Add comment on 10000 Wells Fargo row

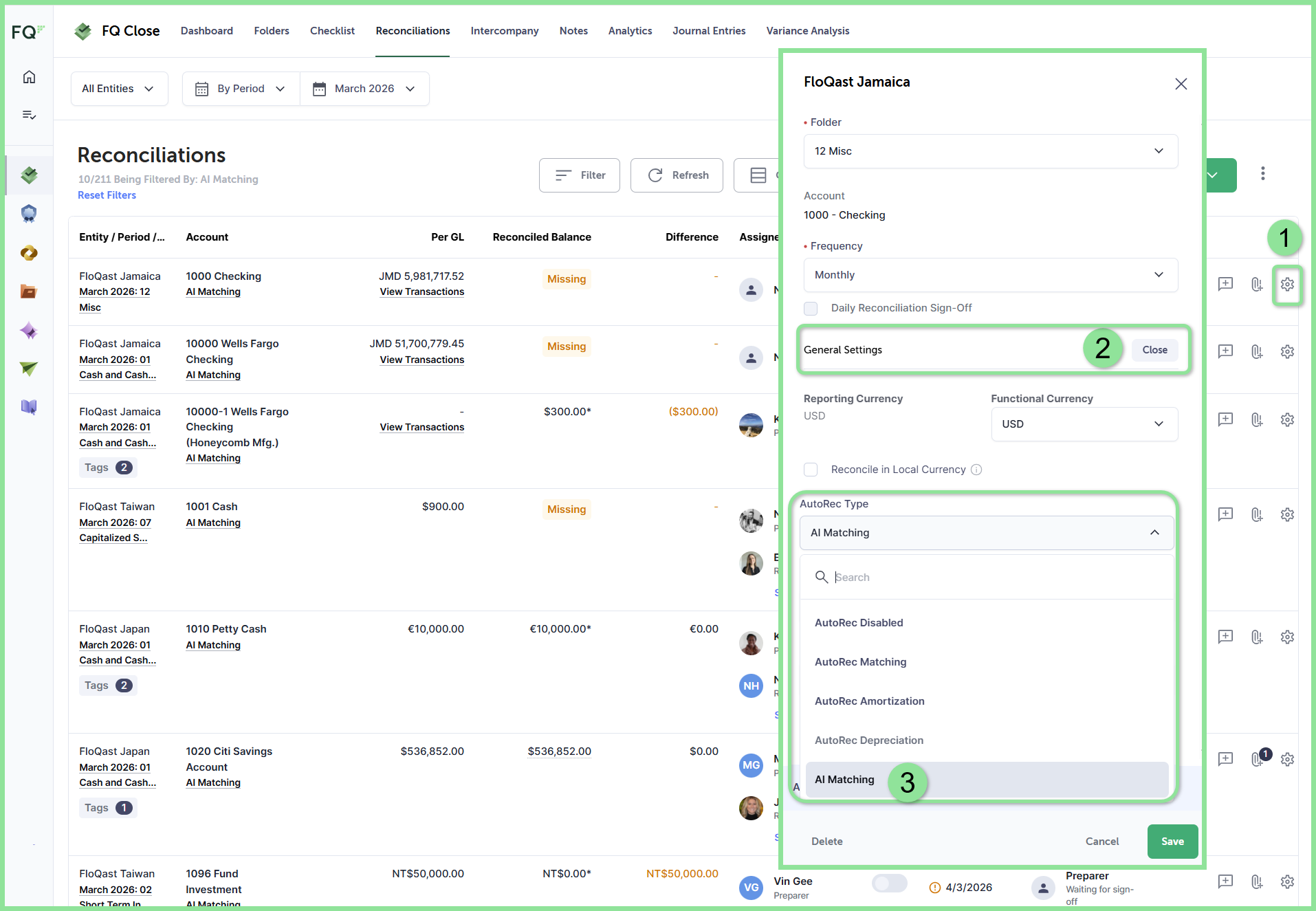point(1225,351)
